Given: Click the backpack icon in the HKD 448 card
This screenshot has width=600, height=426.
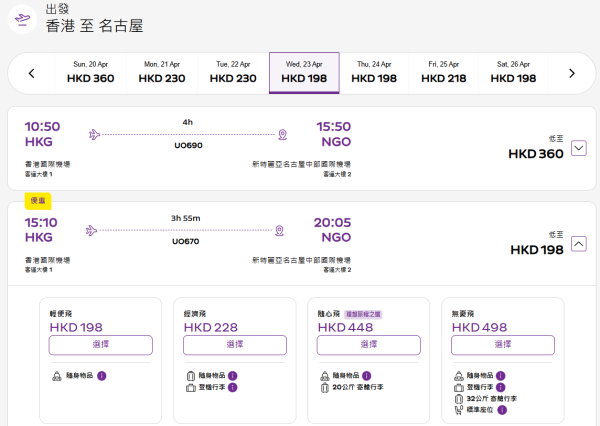Looking at the screenshot, I should 324,376.
